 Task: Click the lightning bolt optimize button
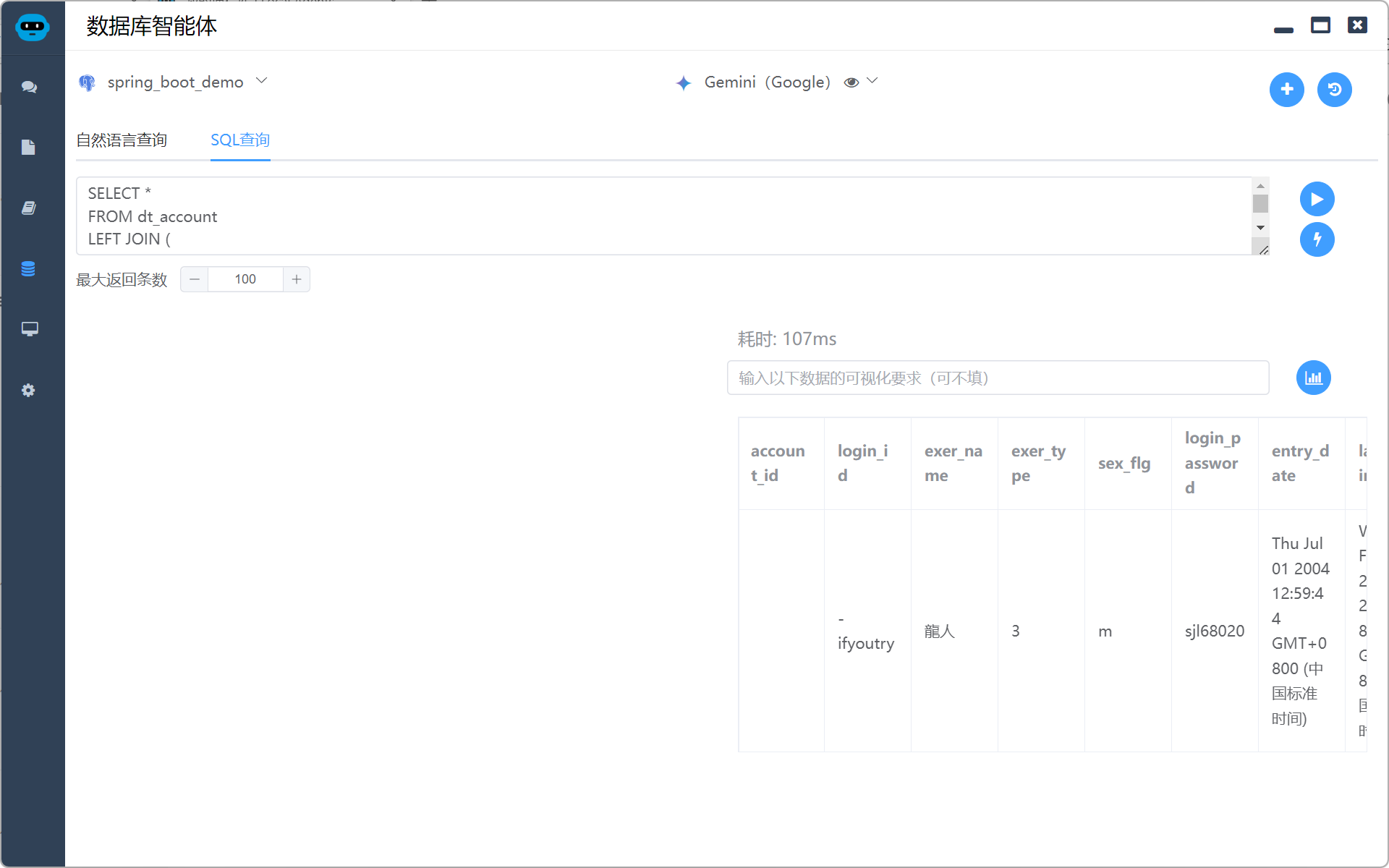click(x=1317, y=239)
